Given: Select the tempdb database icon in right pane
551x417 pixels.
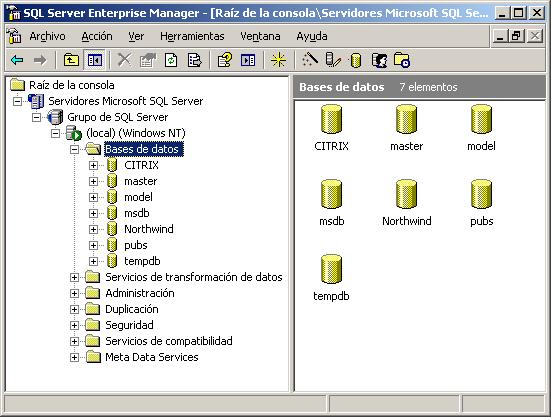Looking at the screenshot, I should click(x=331, y=269).
